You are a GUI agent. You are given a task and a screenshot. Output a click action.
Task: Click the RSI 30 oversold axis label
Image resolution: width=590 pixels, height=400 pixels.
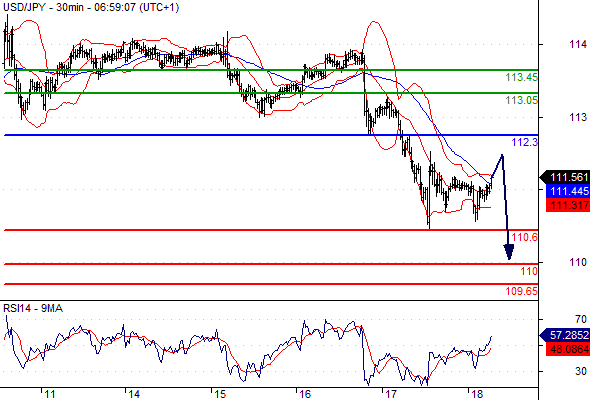pos(581,371)
